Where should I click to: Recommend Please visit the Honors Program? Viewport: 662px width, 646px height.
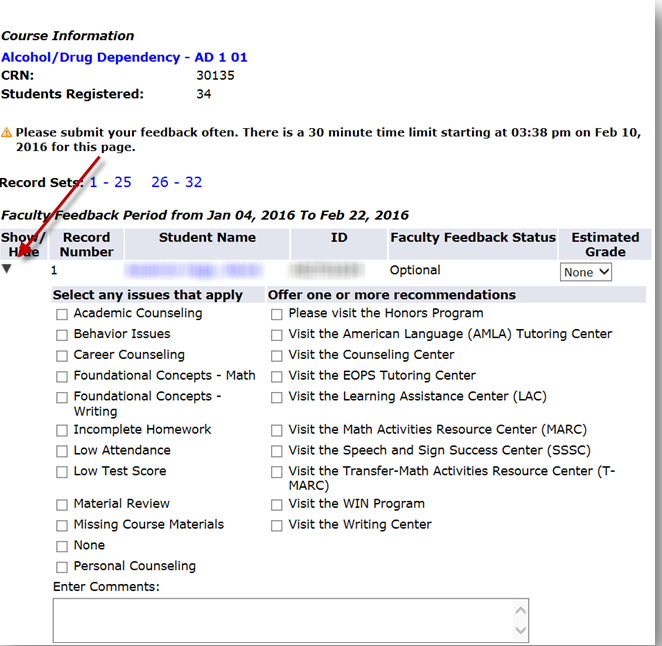click(277, 314)
